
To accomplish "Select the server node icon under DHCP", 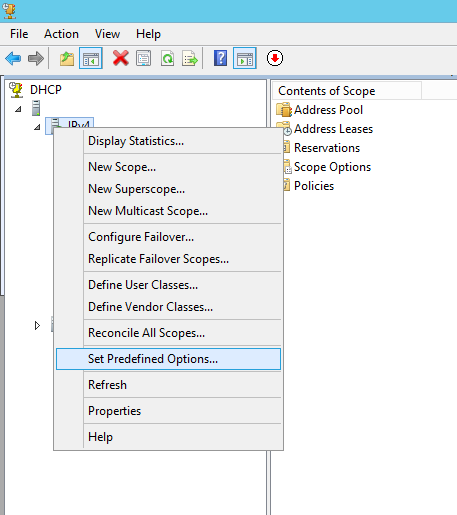I will click(36, 108).
